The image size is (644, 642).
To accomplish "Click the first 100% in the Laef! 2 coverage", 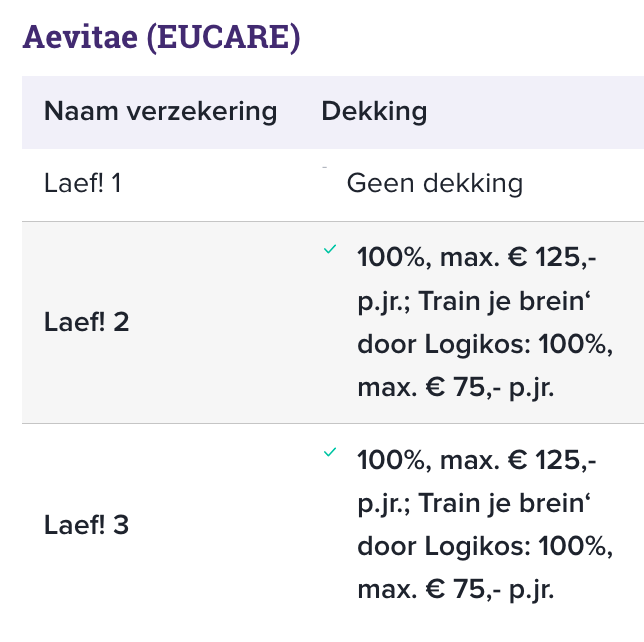I will click(390, 258).
